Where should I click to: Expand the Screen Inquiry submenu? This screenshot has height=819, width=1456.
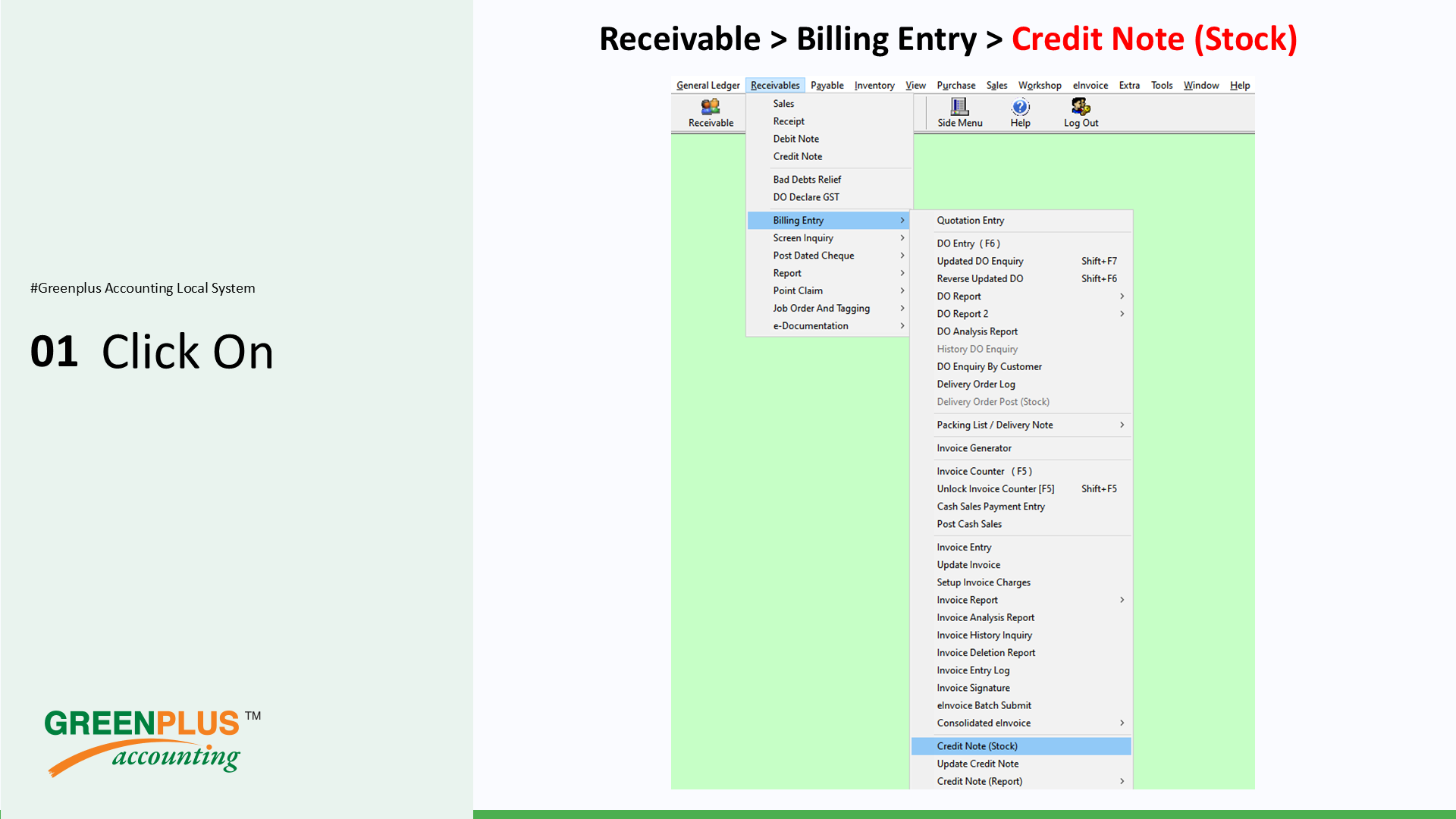point(829,238)
